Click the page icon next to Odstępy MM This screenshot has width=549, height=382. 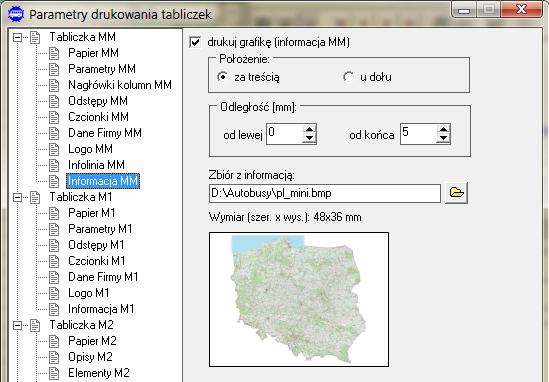point(54,101)
